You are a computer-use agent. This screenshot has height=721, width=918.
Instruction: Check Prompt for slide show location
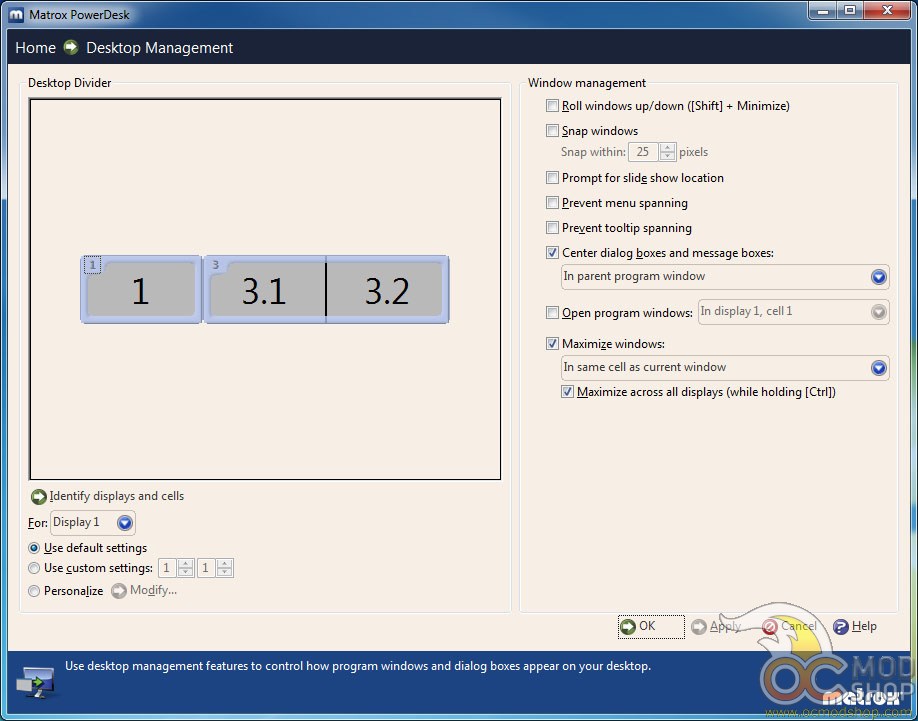tap(552, 177)
